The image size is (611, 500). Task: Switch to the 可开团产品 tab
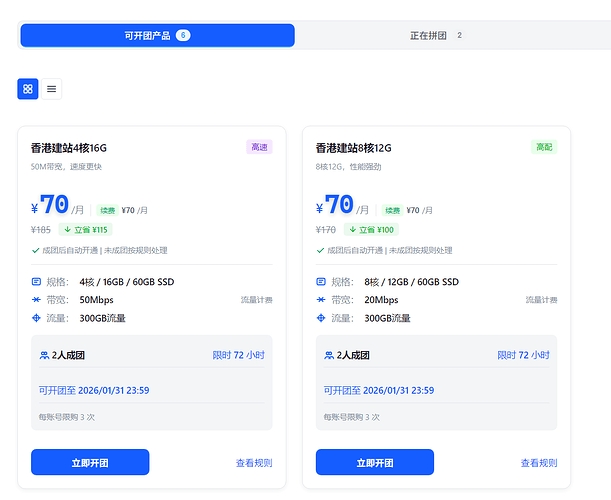click(157, 35)
